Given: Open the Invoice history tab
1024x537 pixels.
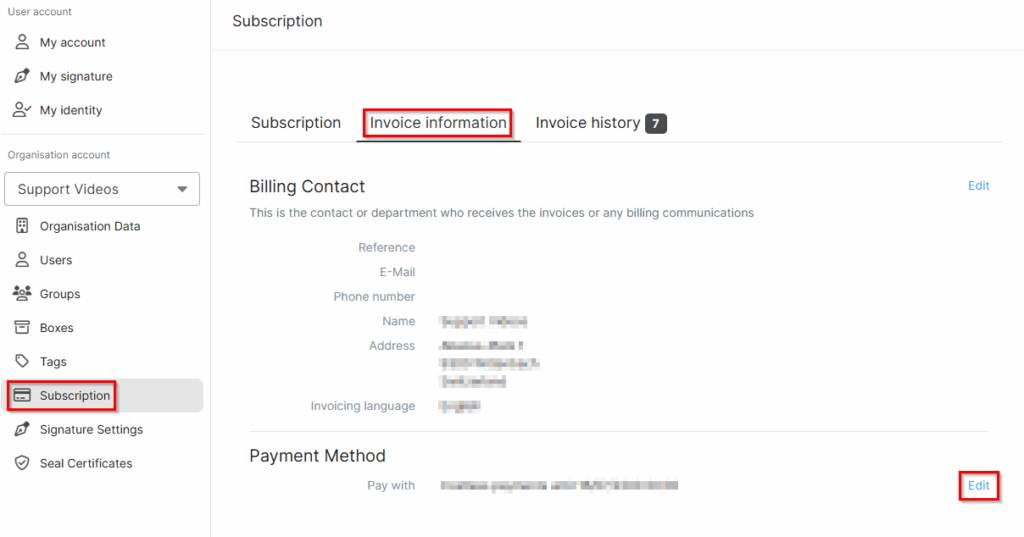Looking at the screenshot, I should (588, 123).
